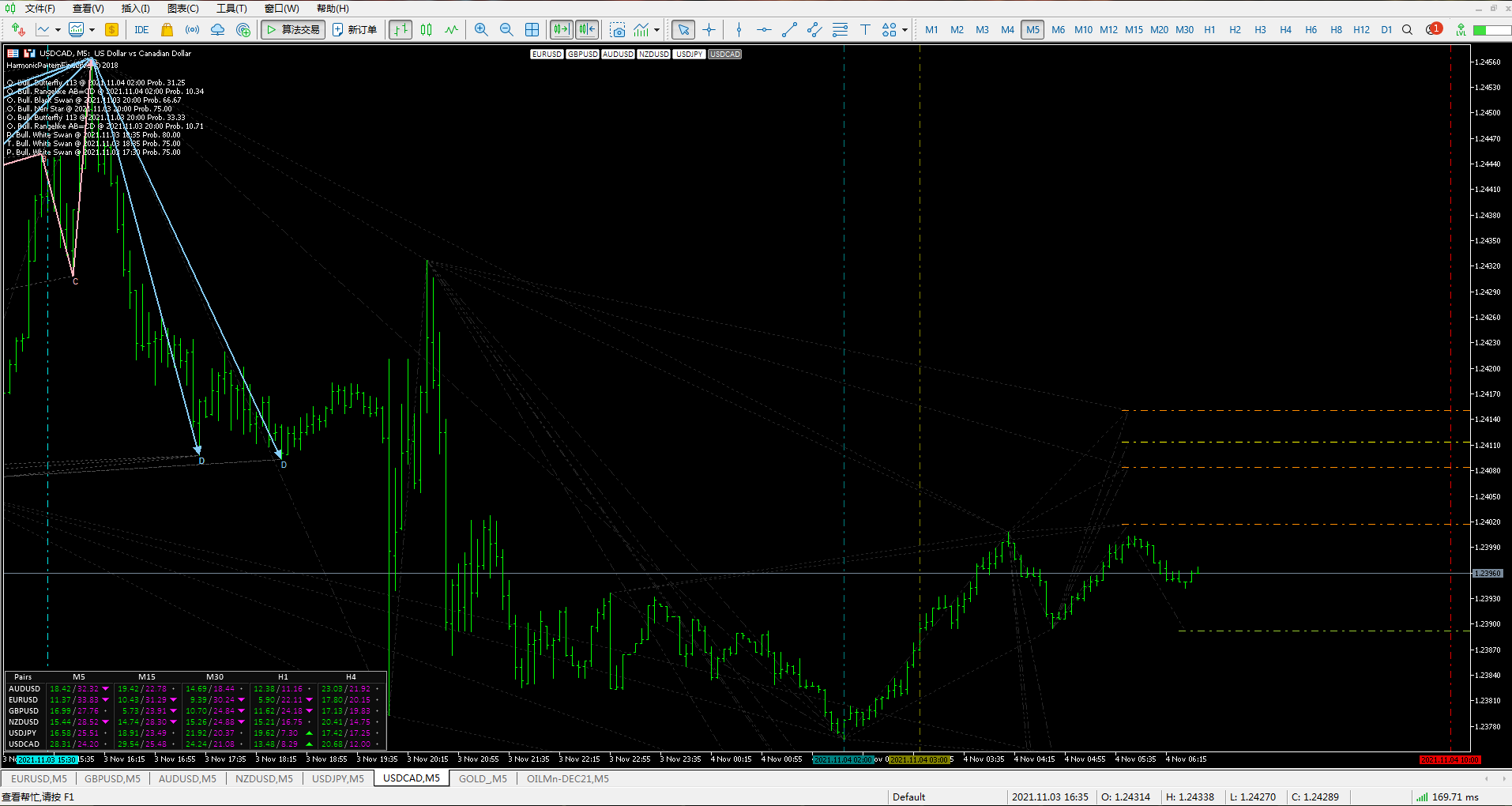Viewport: 1512px width, 806px height.
Task: Open the Market shopping bag icon
Action: (167, 30)
